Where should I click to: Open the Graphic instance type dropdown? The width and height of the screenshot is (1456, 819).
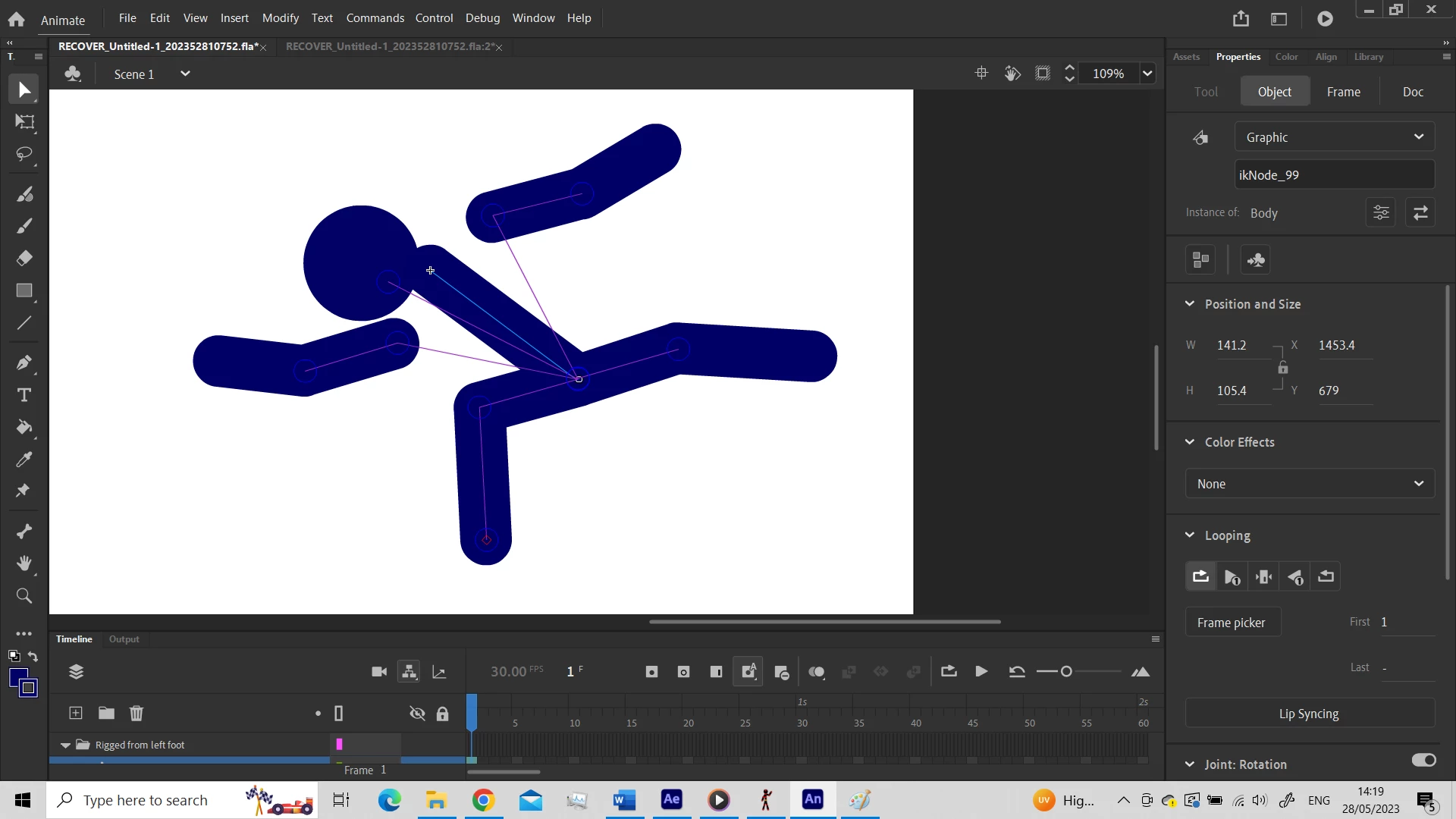click(1334, 137)
